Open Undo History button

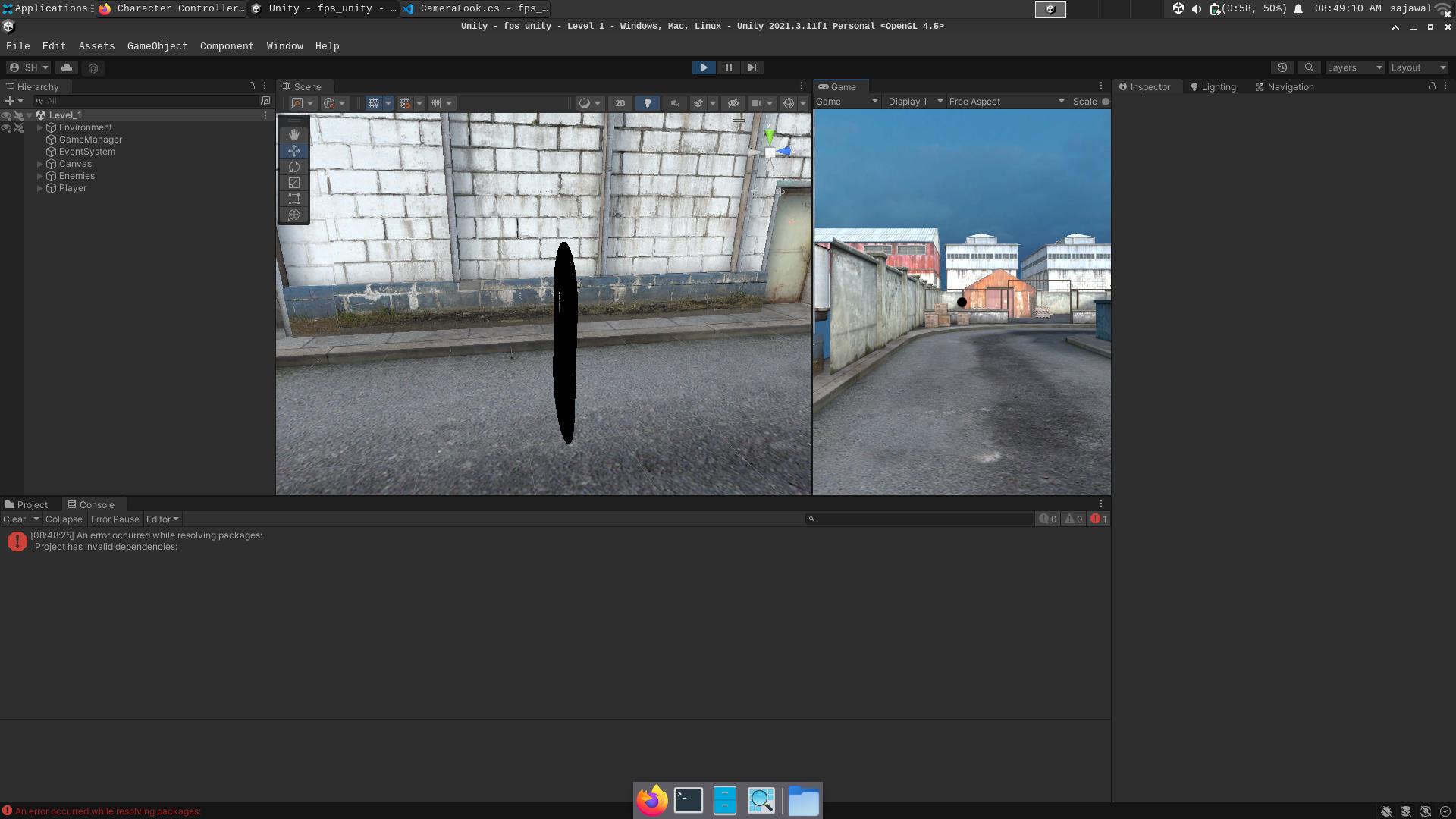coord(1282,67)
